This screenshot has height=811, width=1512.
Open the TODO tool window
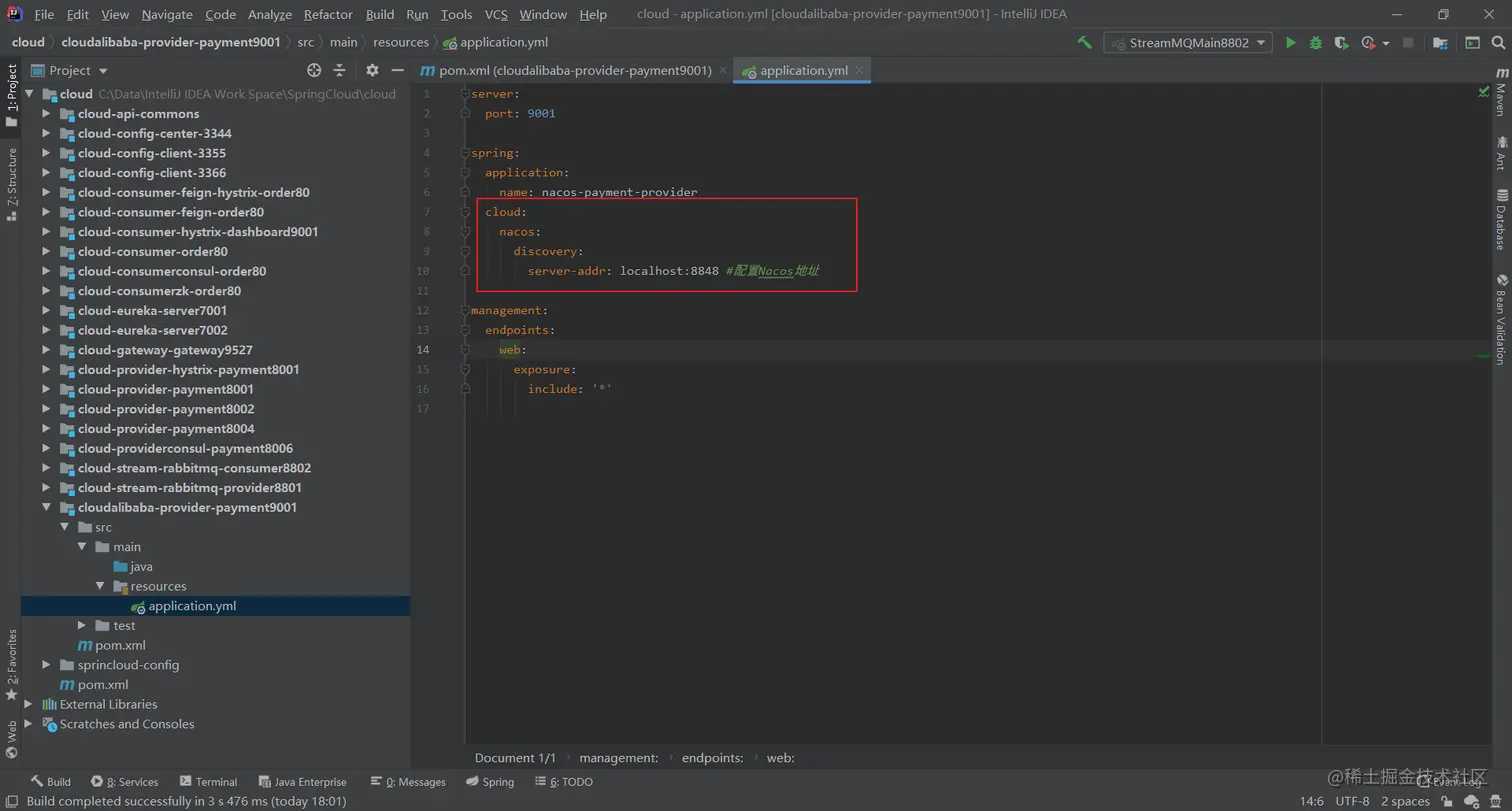point(564,782)
